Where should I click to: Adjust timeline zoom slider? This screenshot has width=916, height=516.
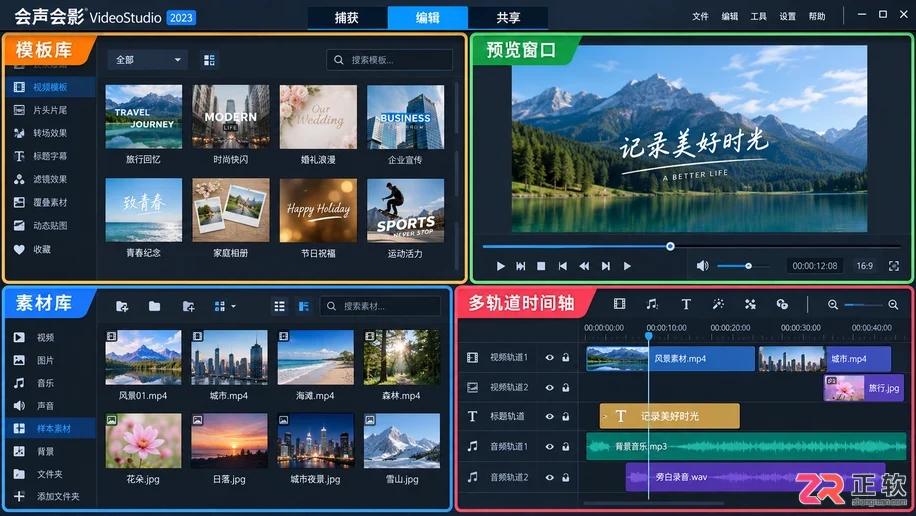(x=863, y=304)
